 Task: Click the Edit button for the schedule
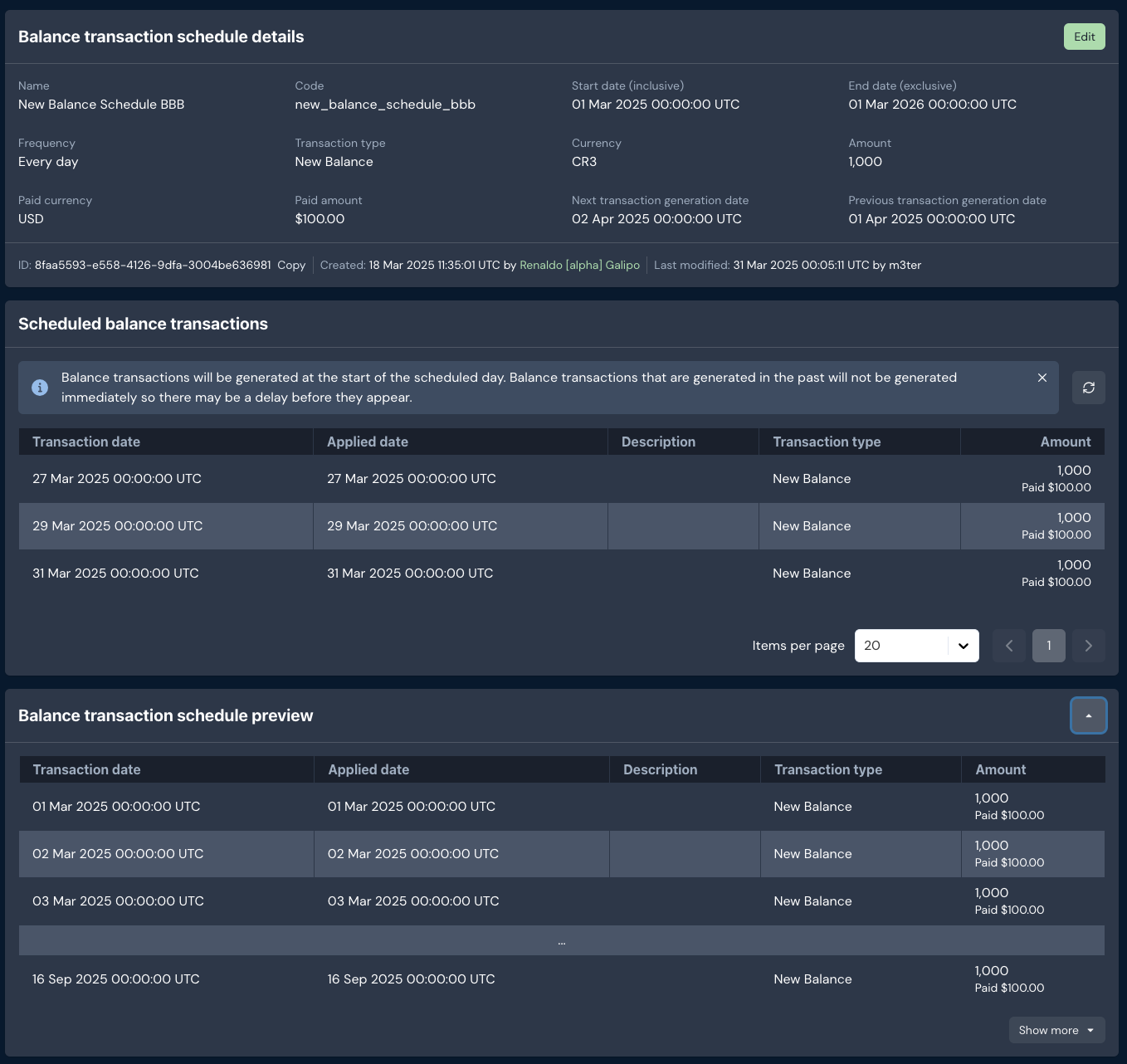pos(1084,37)
